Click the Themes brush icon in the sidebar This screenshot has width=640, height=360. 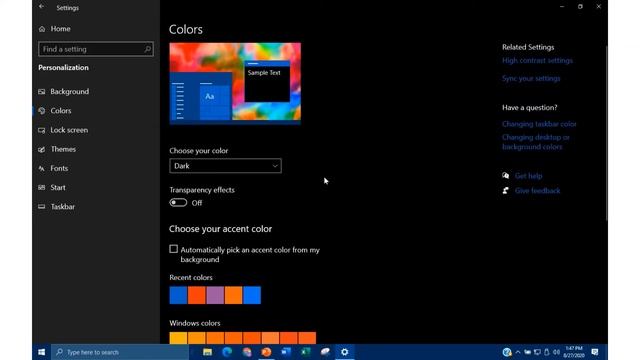(42, 149)
